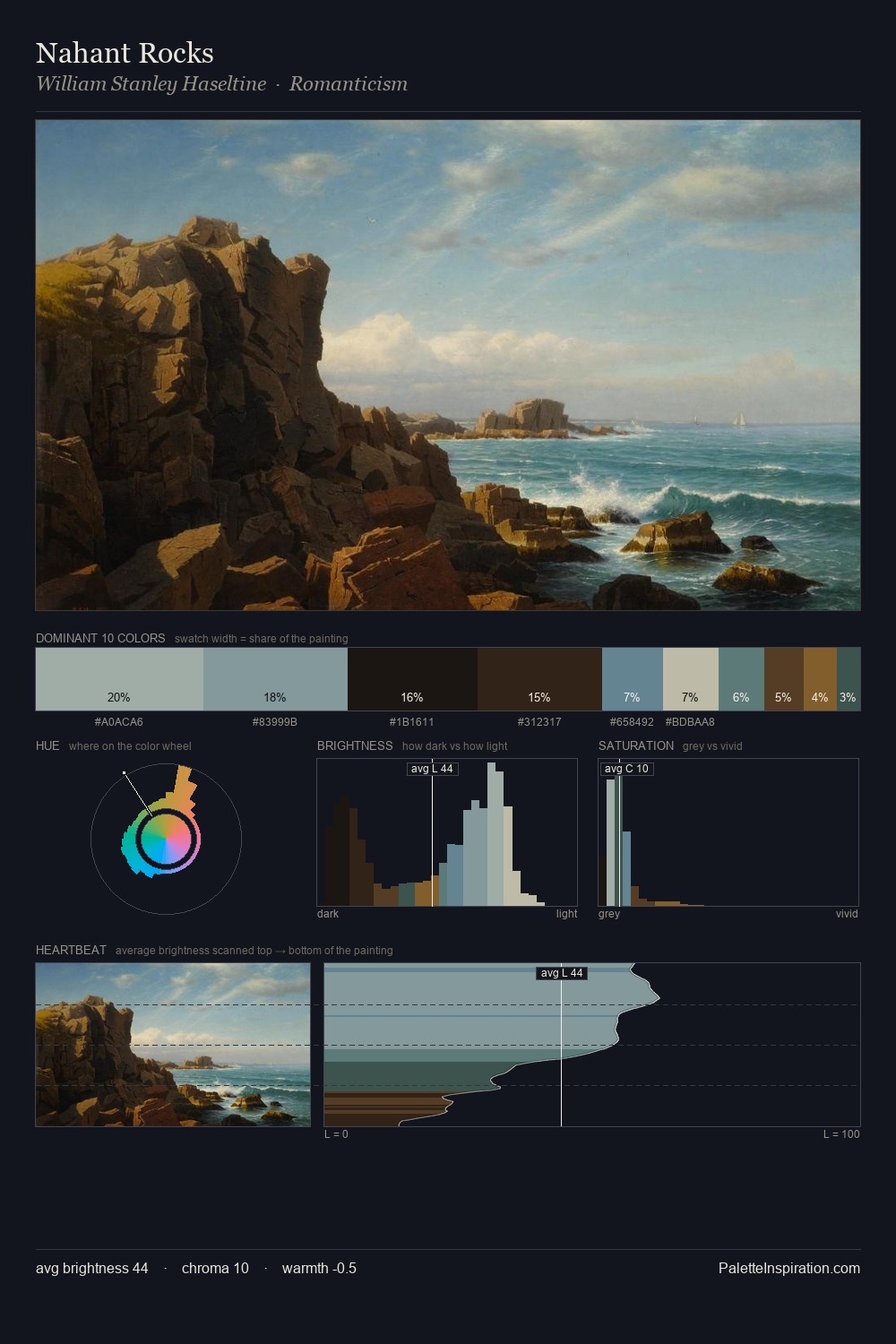Click the DOMINANT 10 COLORS heading

tap(100, 638)
